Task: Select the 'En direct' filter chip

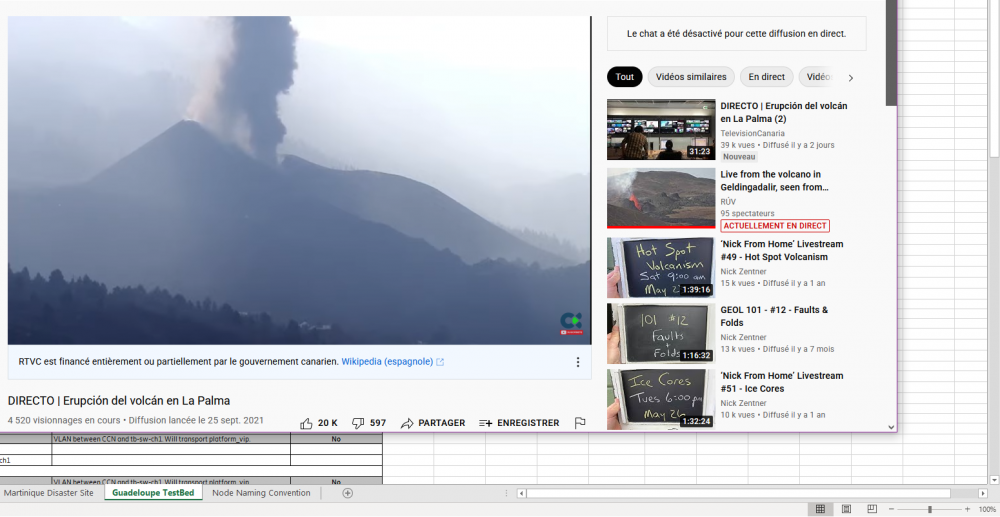Action: pyautogui.click(x=766, y=77)
